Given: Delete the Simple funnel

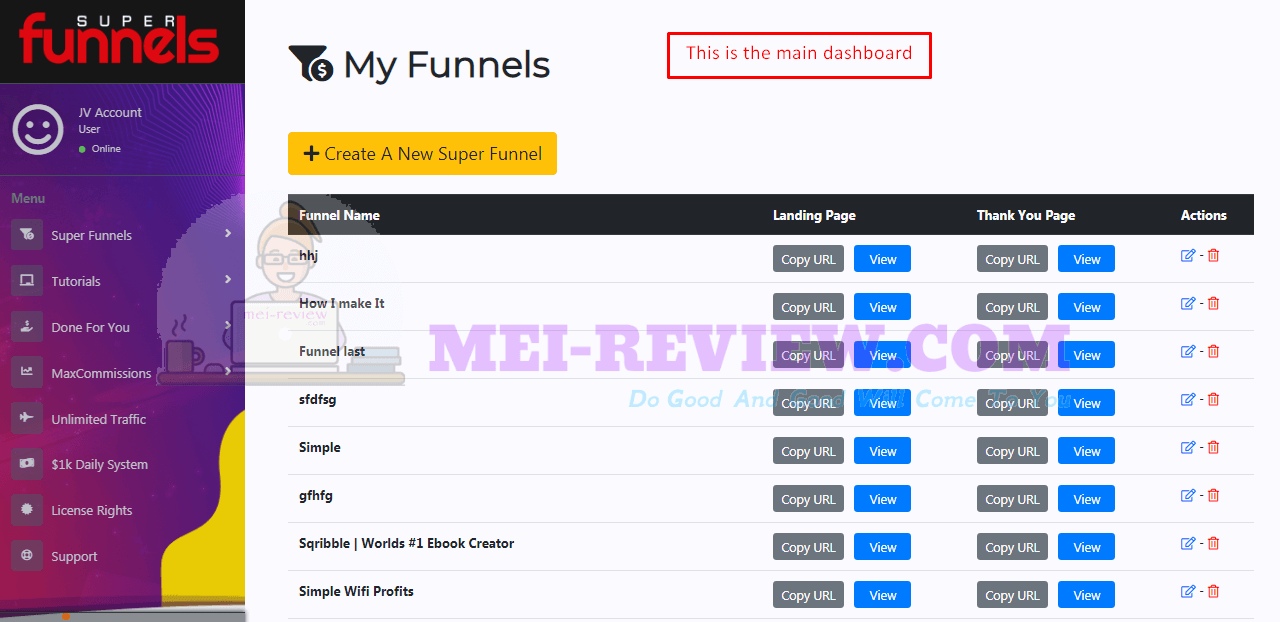Looking at the screenshot, I should coord(1213,448).
